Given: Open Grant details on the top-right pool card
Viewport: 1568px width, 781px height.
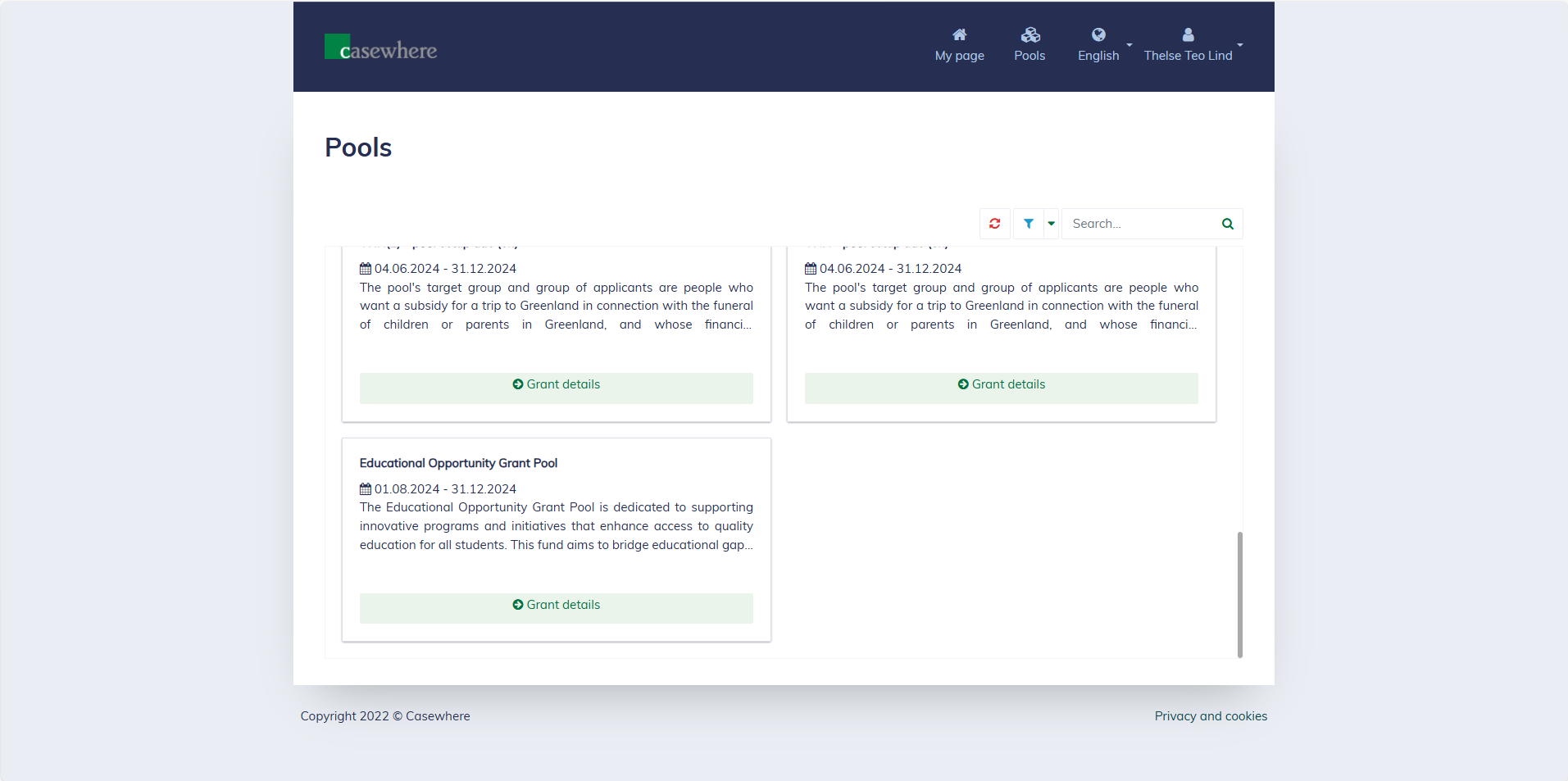Looking at the screenshot, I should (x=1001, y=385).
